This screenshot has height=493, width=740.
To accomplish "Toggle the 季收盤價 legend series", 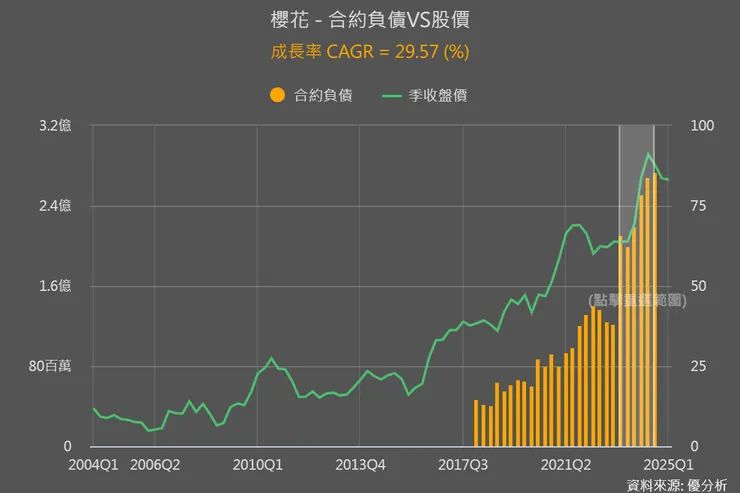I will 424,95.
